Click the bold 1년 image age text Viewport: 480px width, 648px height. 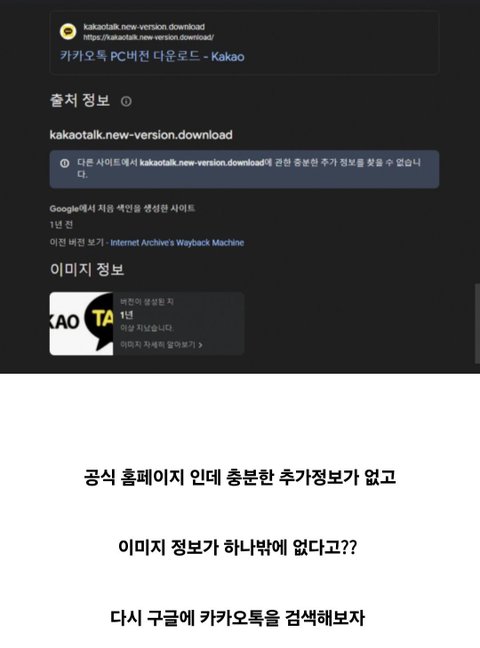127,315
